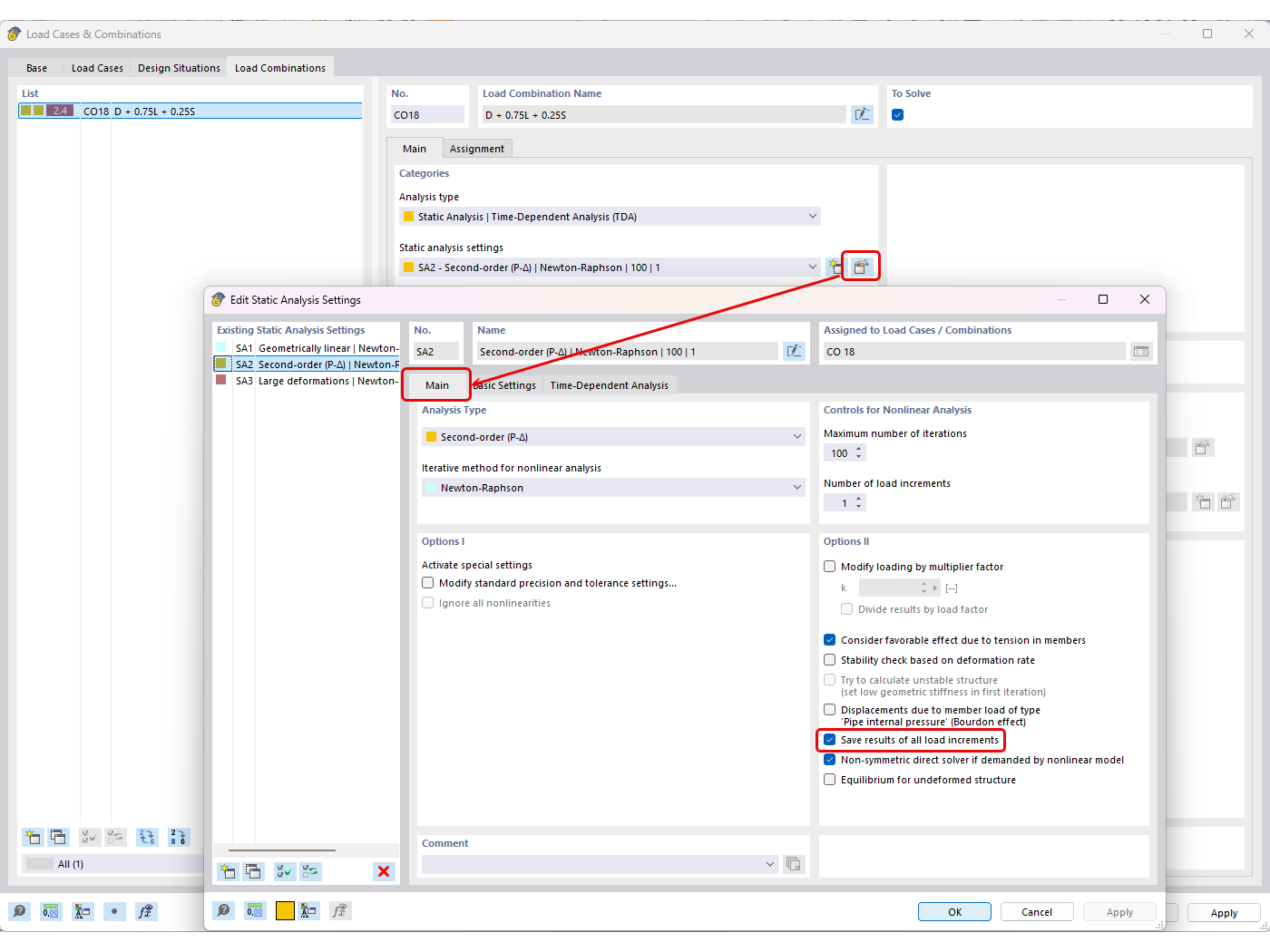Invert selection using the swap checkbox icon
The width and height of the screenshot is (1270, 952).
point(309,870)
